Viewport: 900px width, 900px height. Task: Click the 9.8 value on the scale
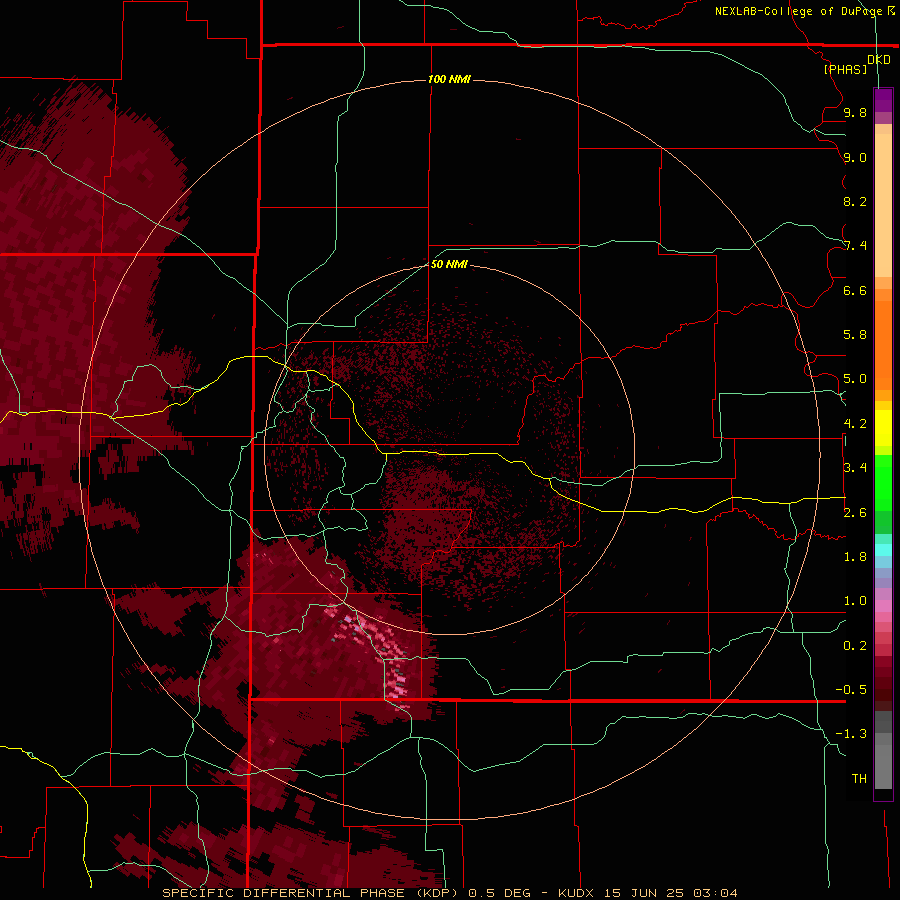click(x=855, y=112)
